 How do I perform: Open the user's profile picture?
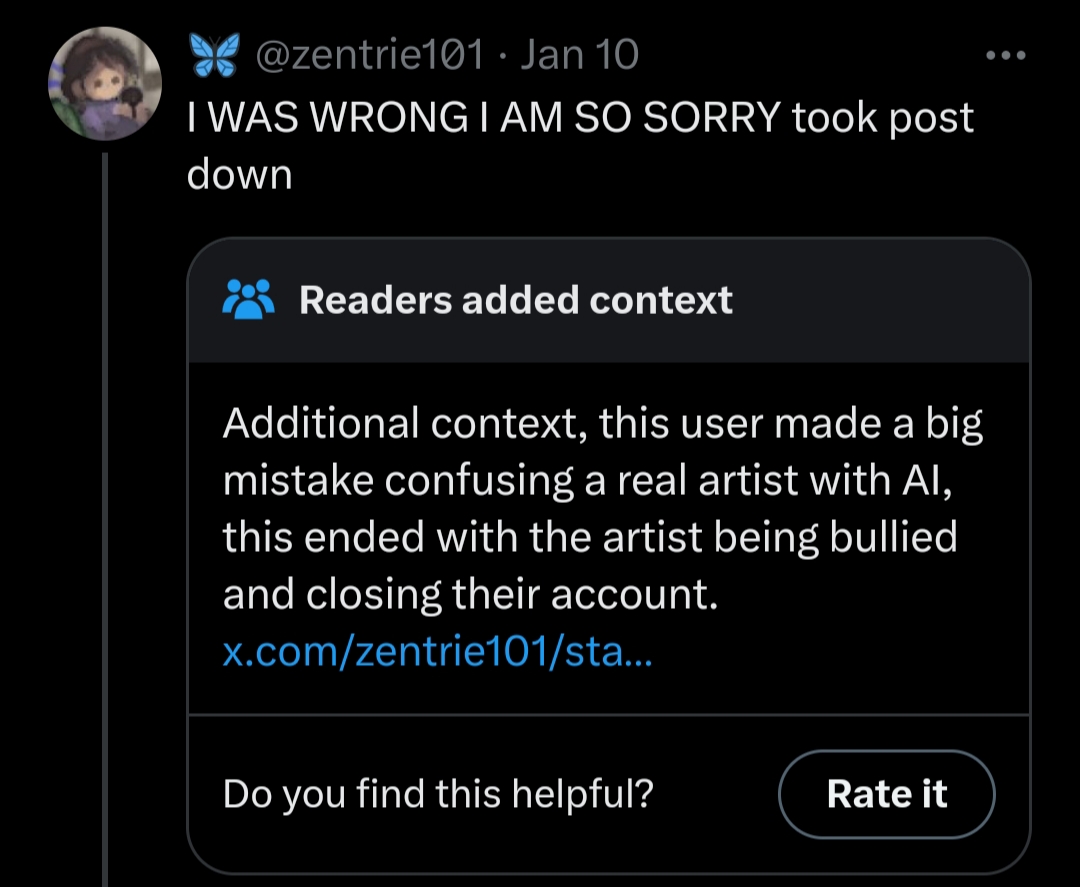pyautogui.click(x=105, y=83)
